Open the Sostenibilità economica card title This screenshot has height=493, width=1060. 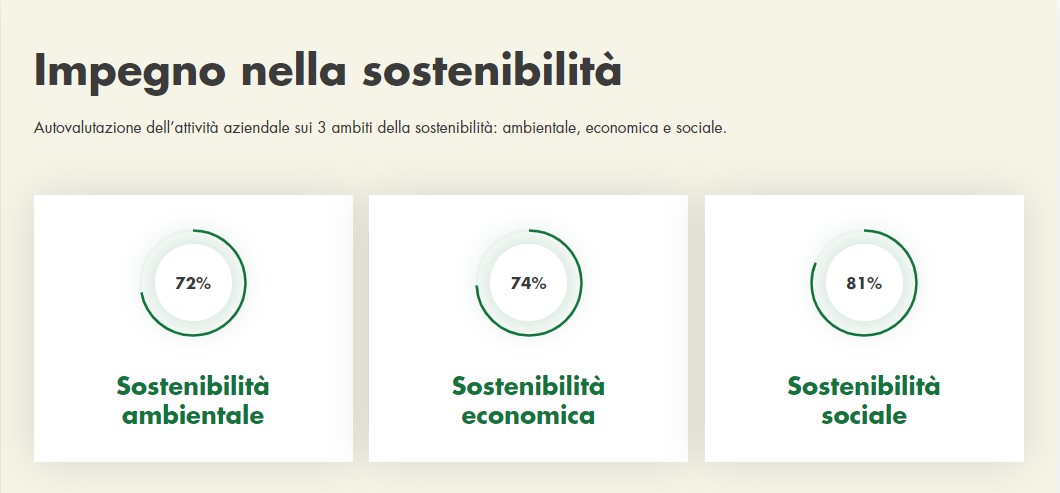click(x=528, y=400)
